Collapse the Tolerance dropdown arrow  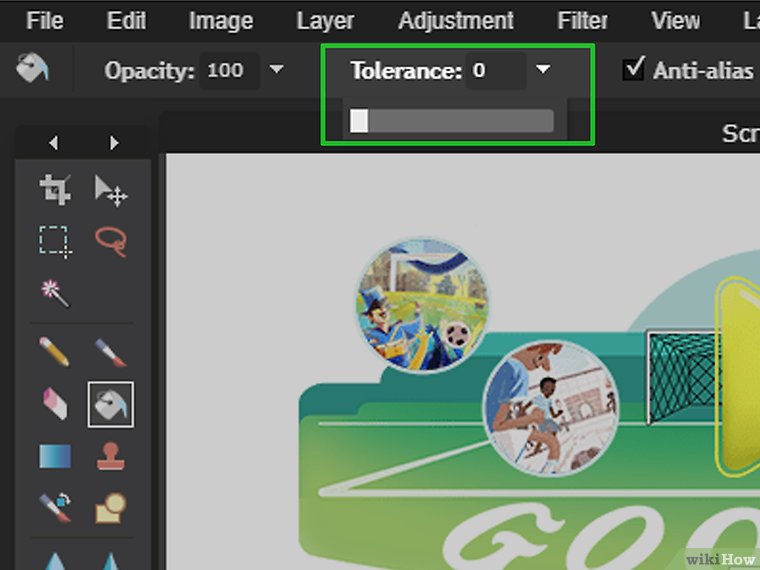[543, 70]
